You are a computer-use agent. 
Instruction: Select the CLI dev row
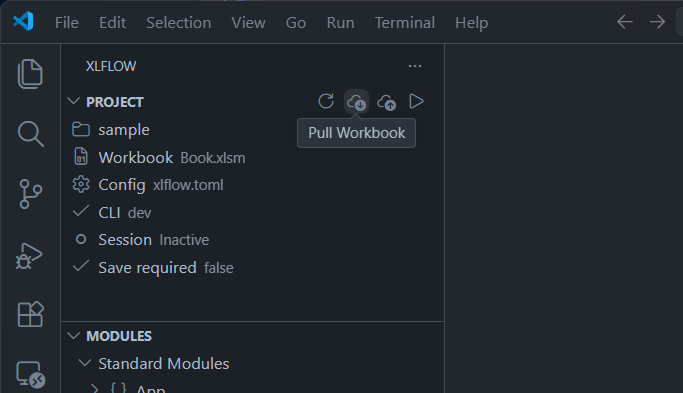253,212
